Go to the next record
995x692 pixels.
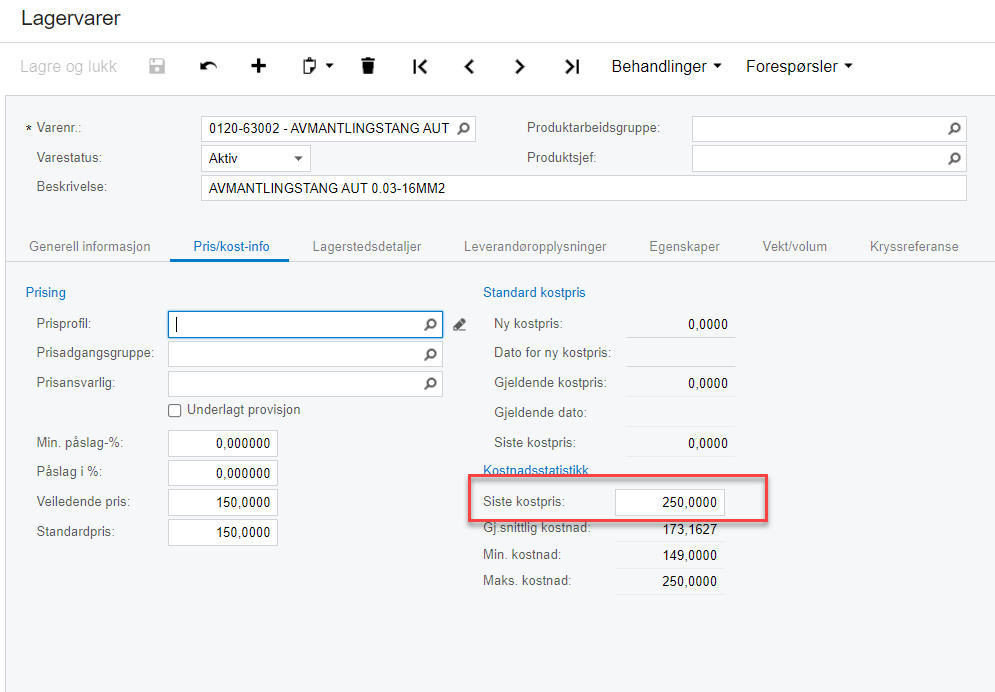(520, 66)
